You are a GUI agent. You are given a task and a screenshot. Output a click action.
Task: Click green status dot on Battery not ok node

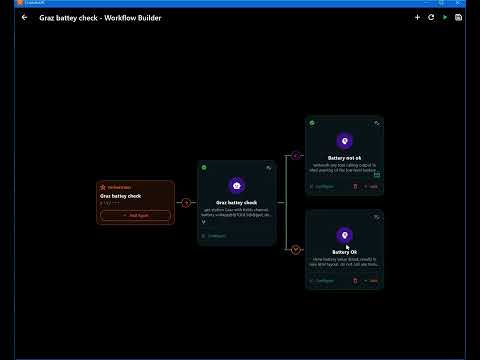312,123
